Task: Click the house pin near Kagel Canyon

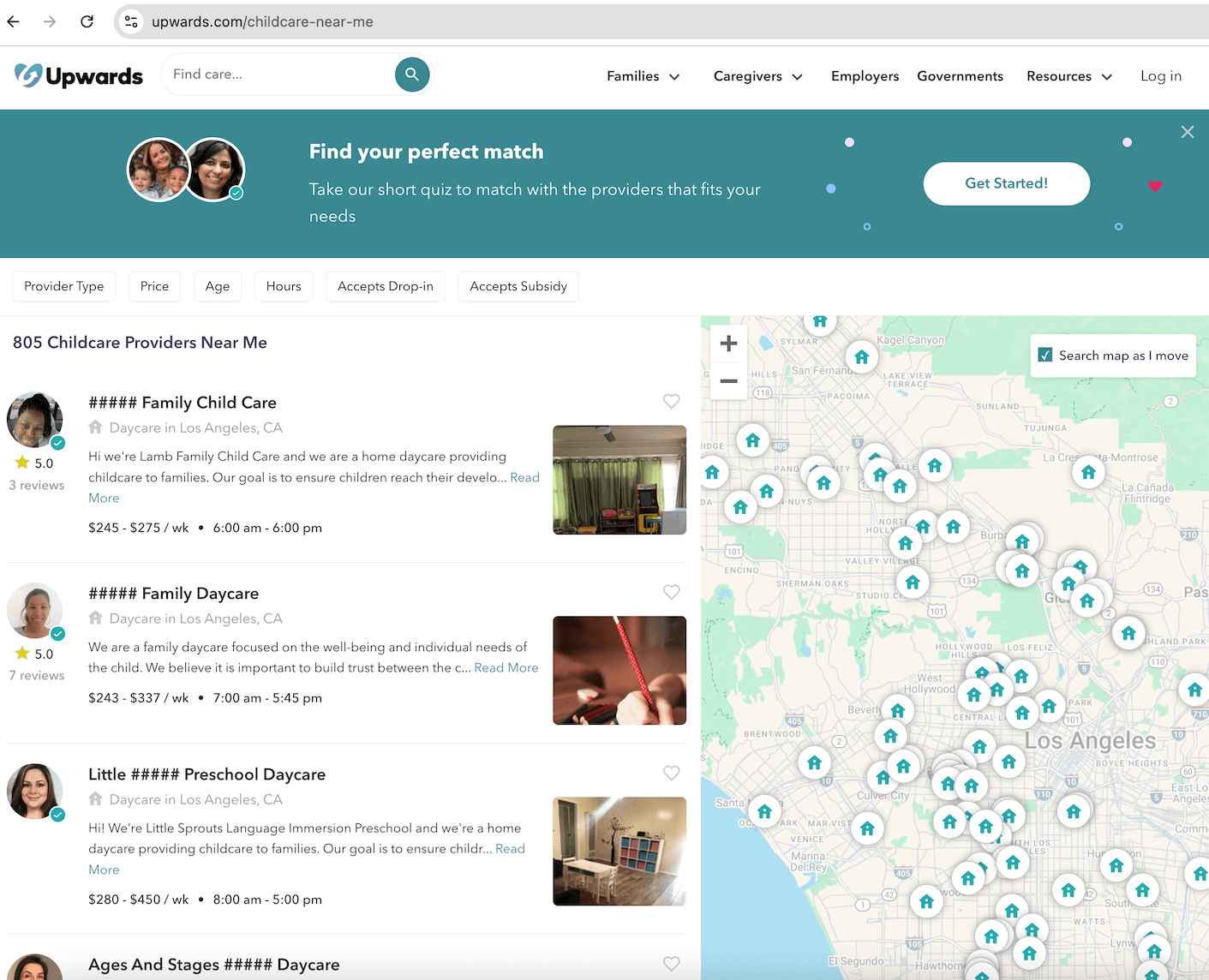Action: coord(862,357)
